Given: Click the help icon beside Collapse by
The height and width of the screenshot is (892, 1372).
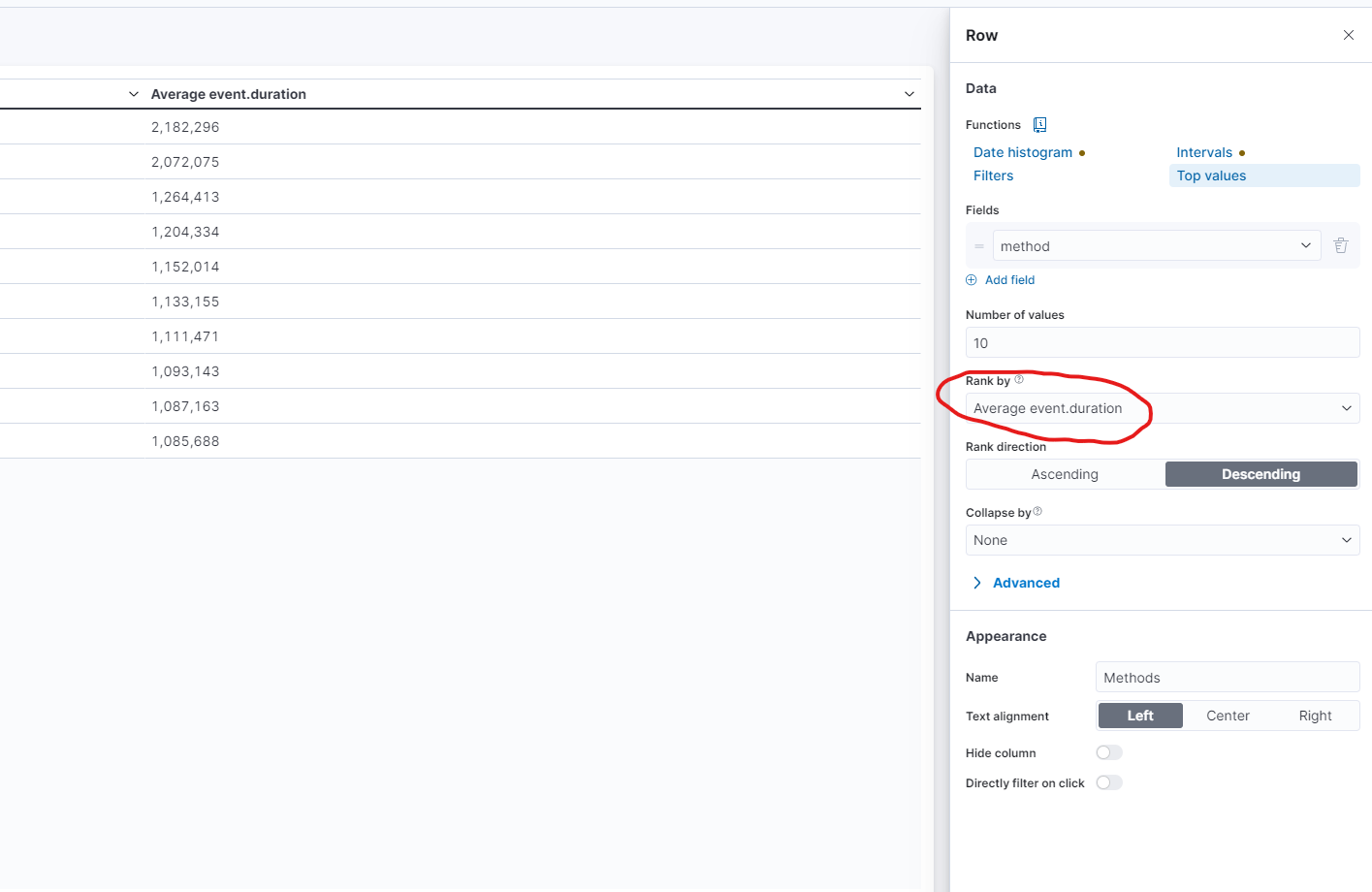Looking at the screenshot, I should [x=1037, y=511].
